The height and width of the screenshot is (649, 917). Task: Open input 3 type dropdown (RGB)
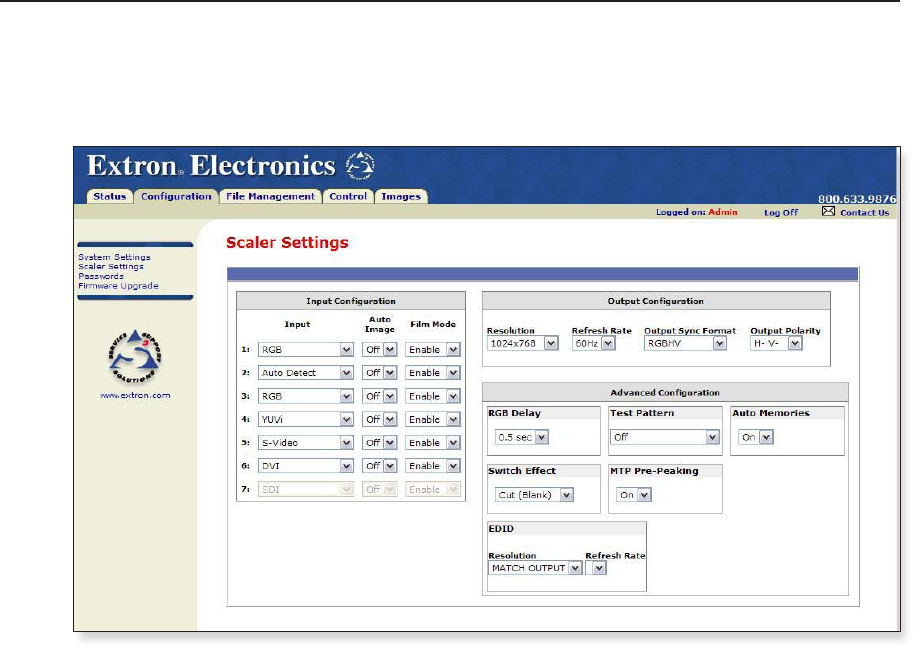(305, 396)
